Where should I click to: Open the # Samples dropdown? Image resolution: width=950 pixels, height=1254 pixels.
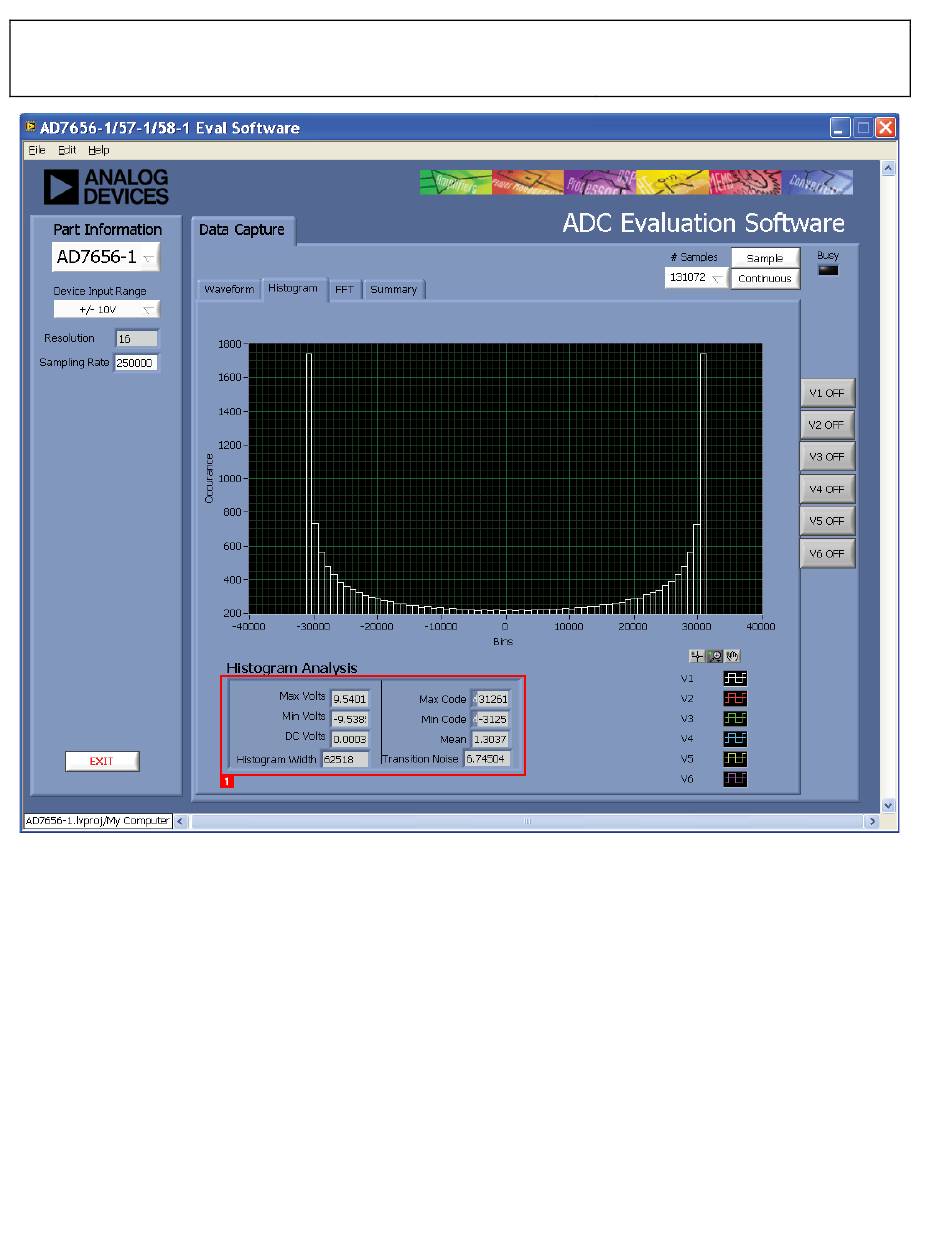pyautogui.click(x=696, y=279)
